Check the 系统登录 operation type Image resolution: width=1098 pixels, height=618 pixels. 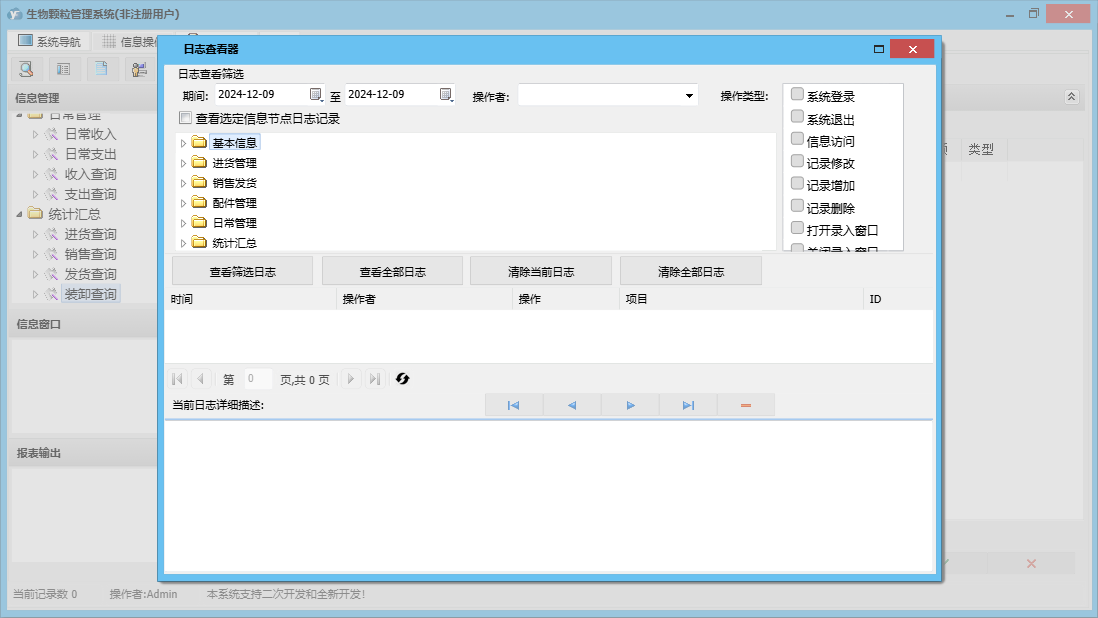pos(797,94)
